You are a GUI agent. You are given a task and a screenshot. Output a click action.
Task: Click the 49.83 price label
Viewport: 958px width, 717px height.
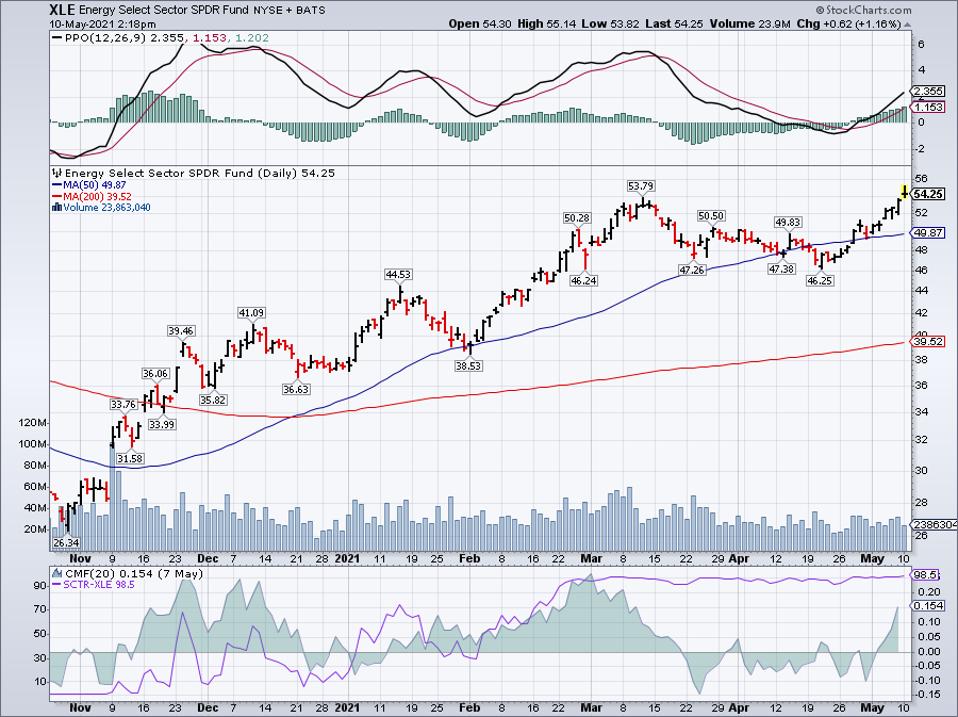[789, 222]
